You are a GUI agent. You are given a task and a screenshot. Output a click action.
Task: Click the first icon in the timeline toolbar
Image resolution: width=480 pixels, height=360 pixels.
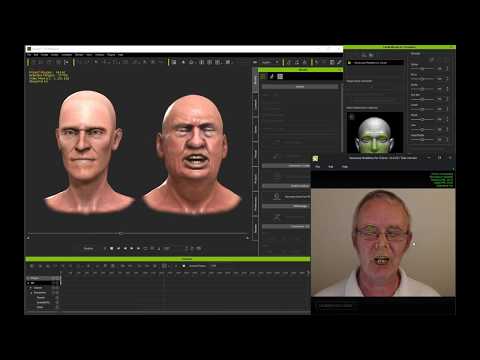[32, 266]
